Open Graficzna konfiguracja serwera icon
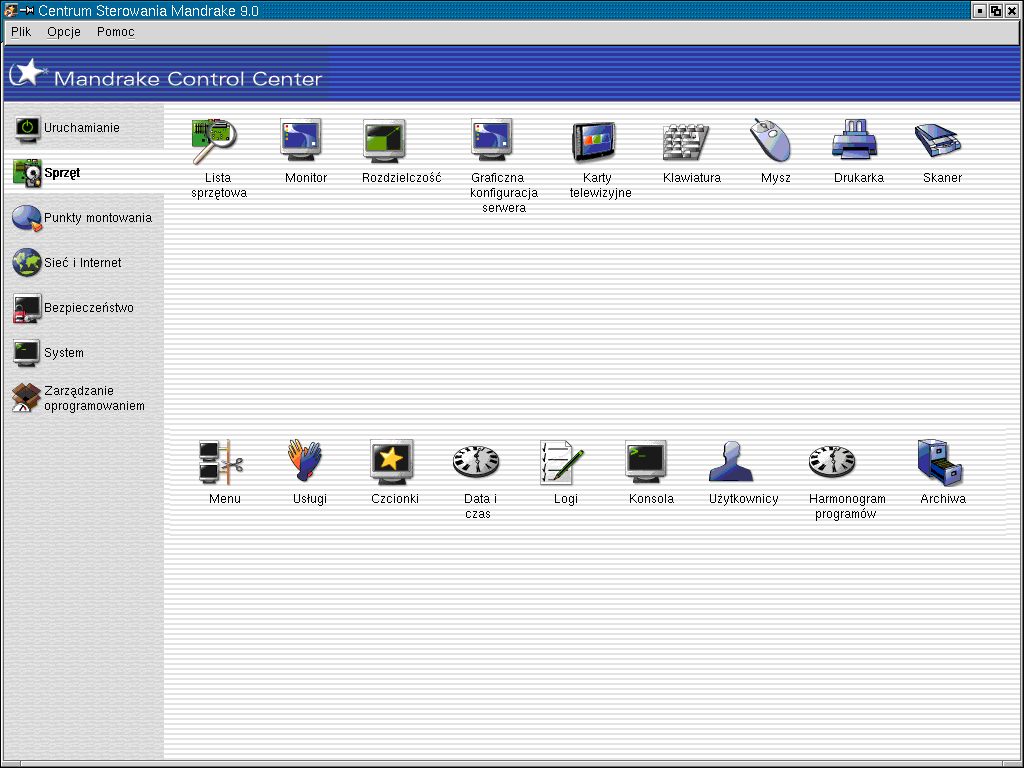 tap(492, 139)
